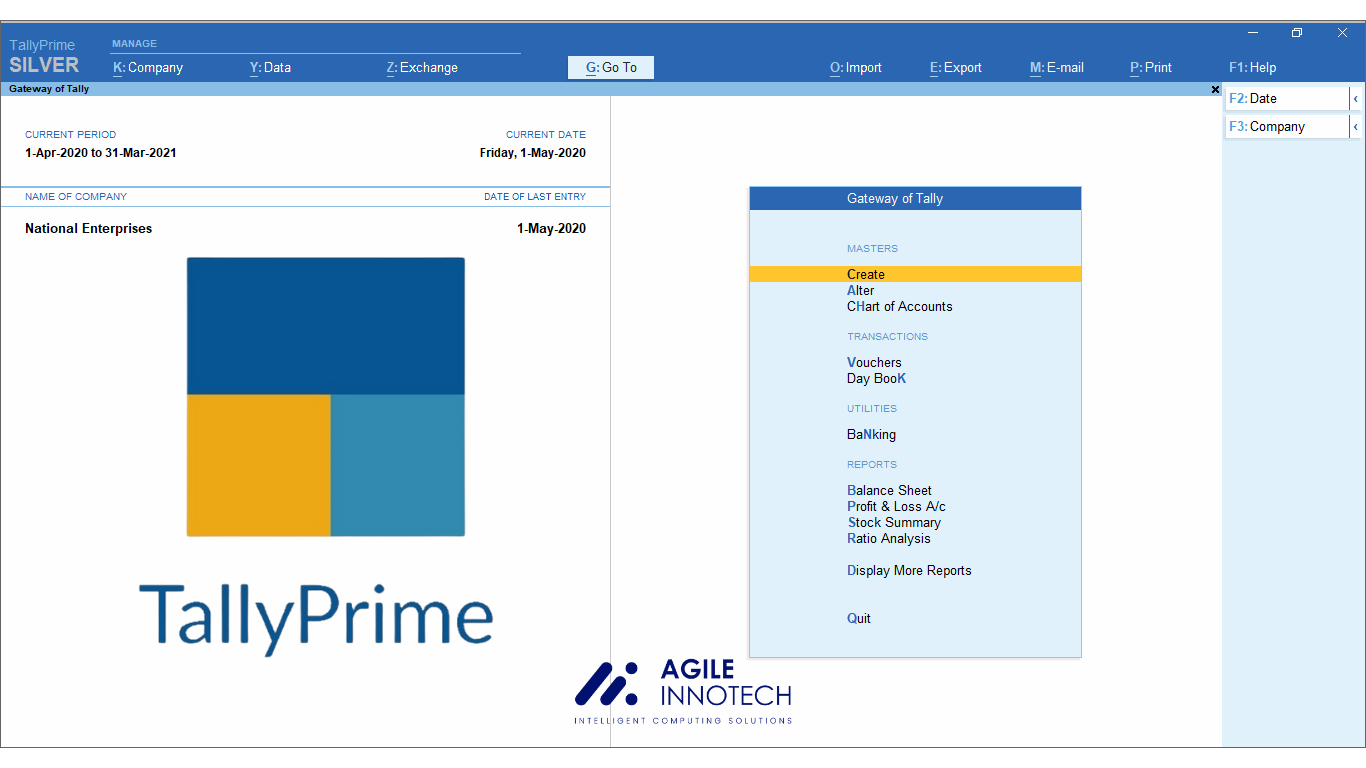Select Quit in Gateway of Tally
Screen dimensions: 1366x768
coord(859,618)
